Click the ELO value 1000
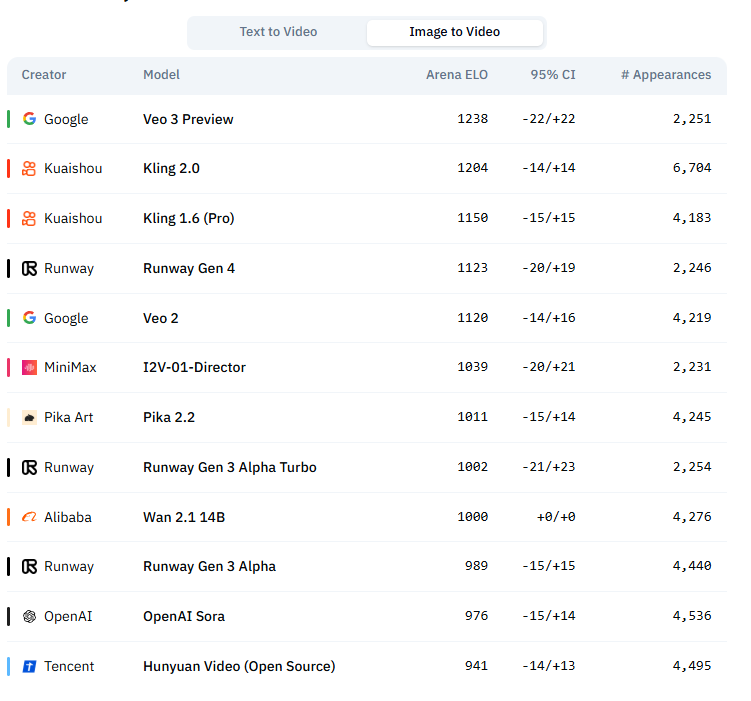Screen dimensions: 751x701 (472, 517)
